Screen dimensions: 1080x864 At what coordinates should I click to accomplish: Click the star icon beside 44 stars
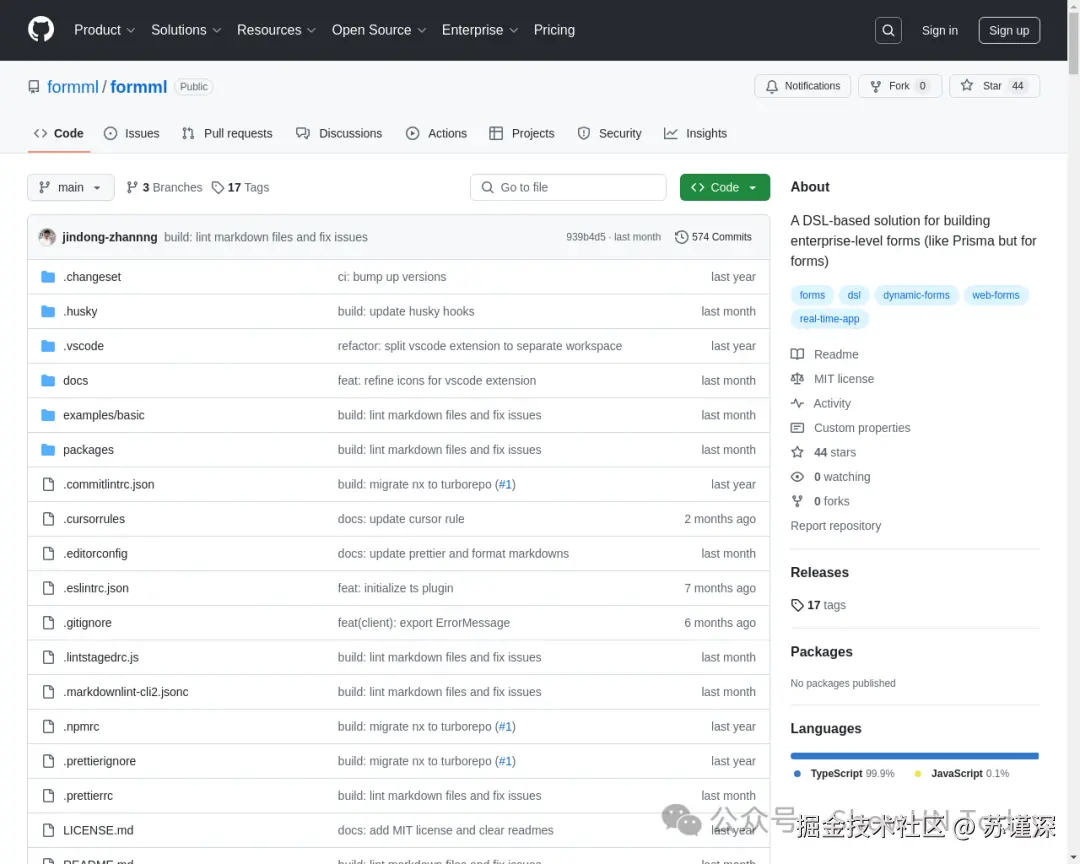(797, 452)
